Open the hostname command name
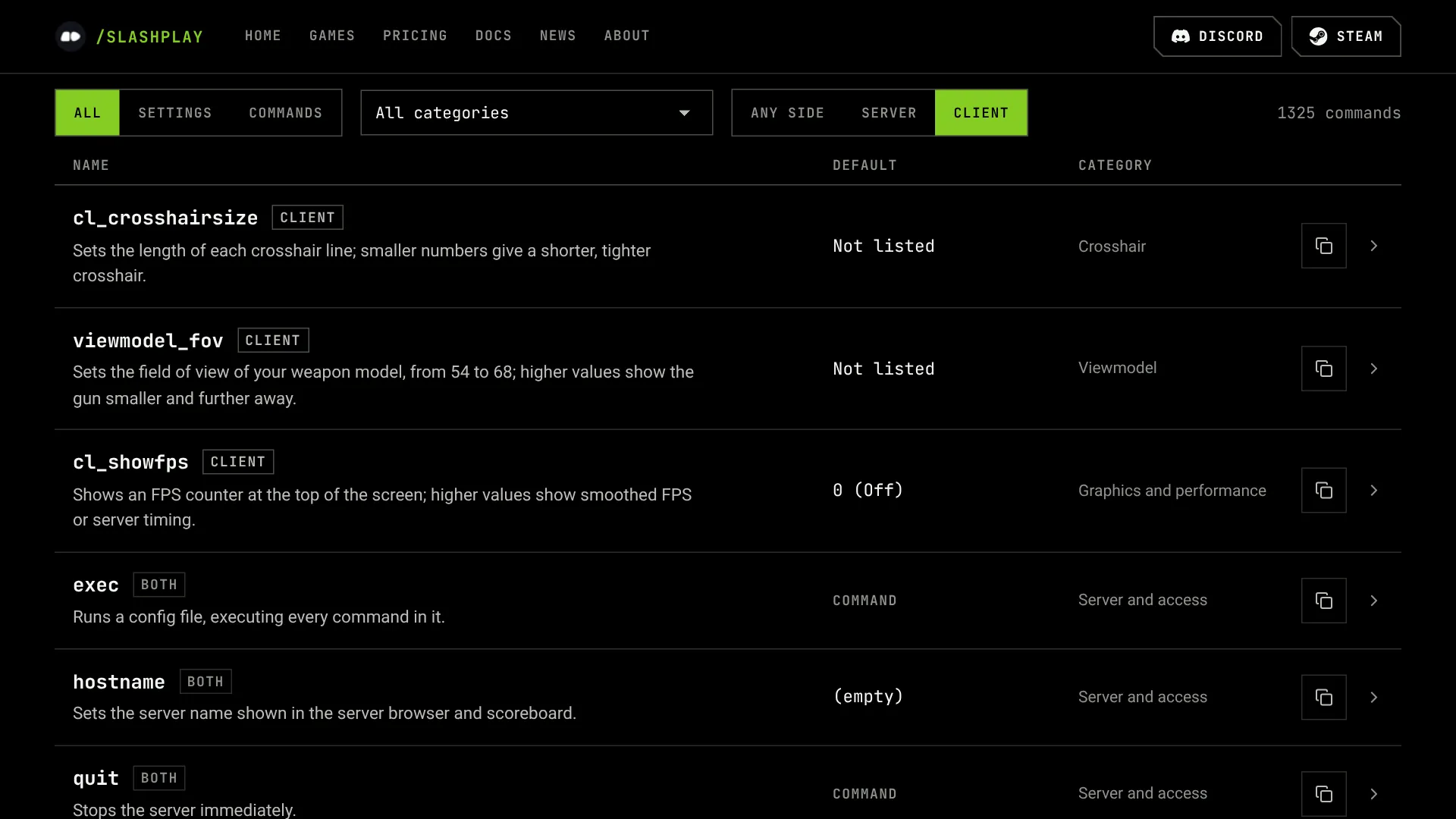Screen dimensions: 1456x819 [x=119, y=682]
